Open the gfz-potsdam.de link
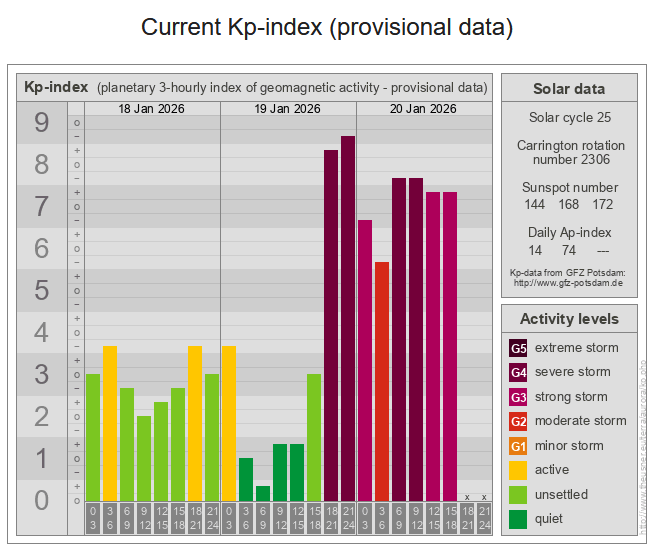 [568, 283]
